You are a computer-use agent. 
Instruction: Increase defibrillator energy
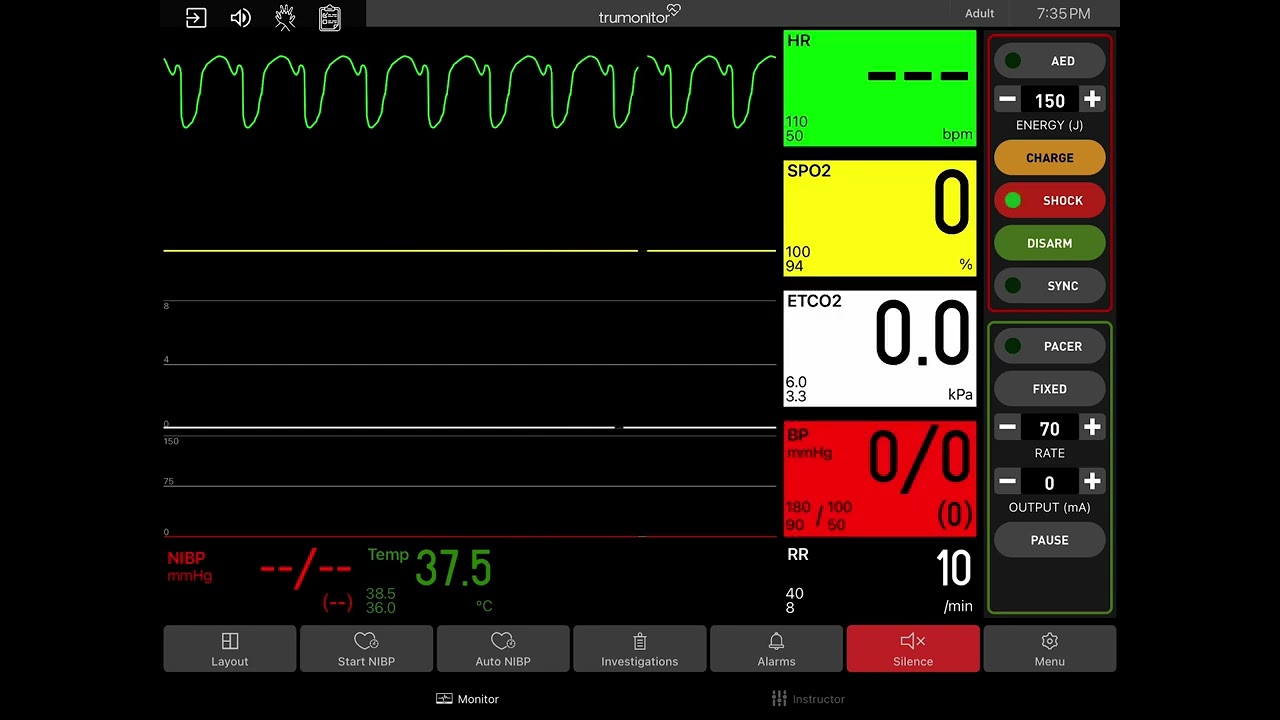point(1092,99)
